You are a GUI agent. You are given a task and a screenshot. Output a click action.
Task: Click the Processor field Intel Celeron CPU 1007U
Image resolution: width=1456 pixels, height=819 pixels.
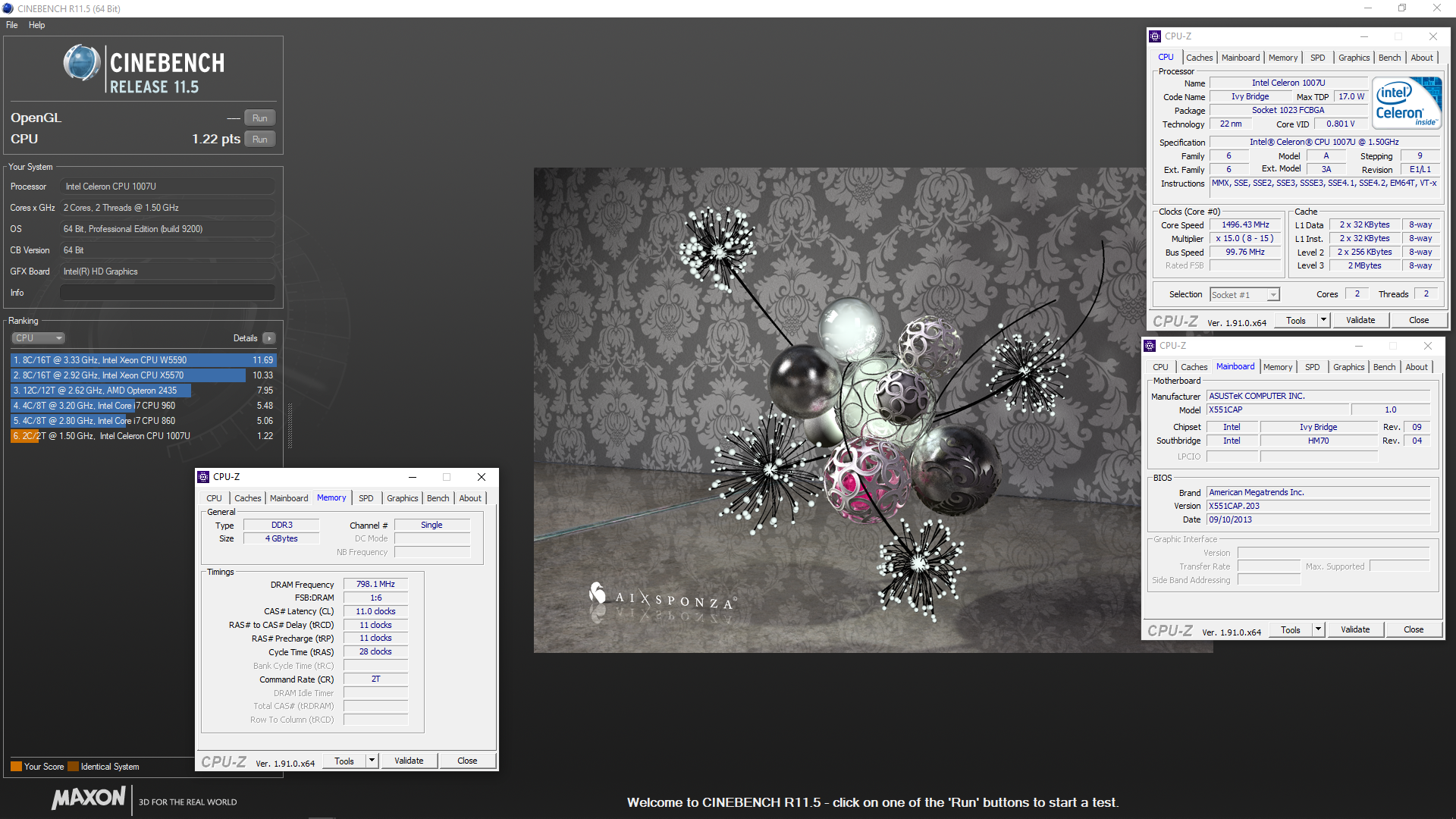(168, 187)
